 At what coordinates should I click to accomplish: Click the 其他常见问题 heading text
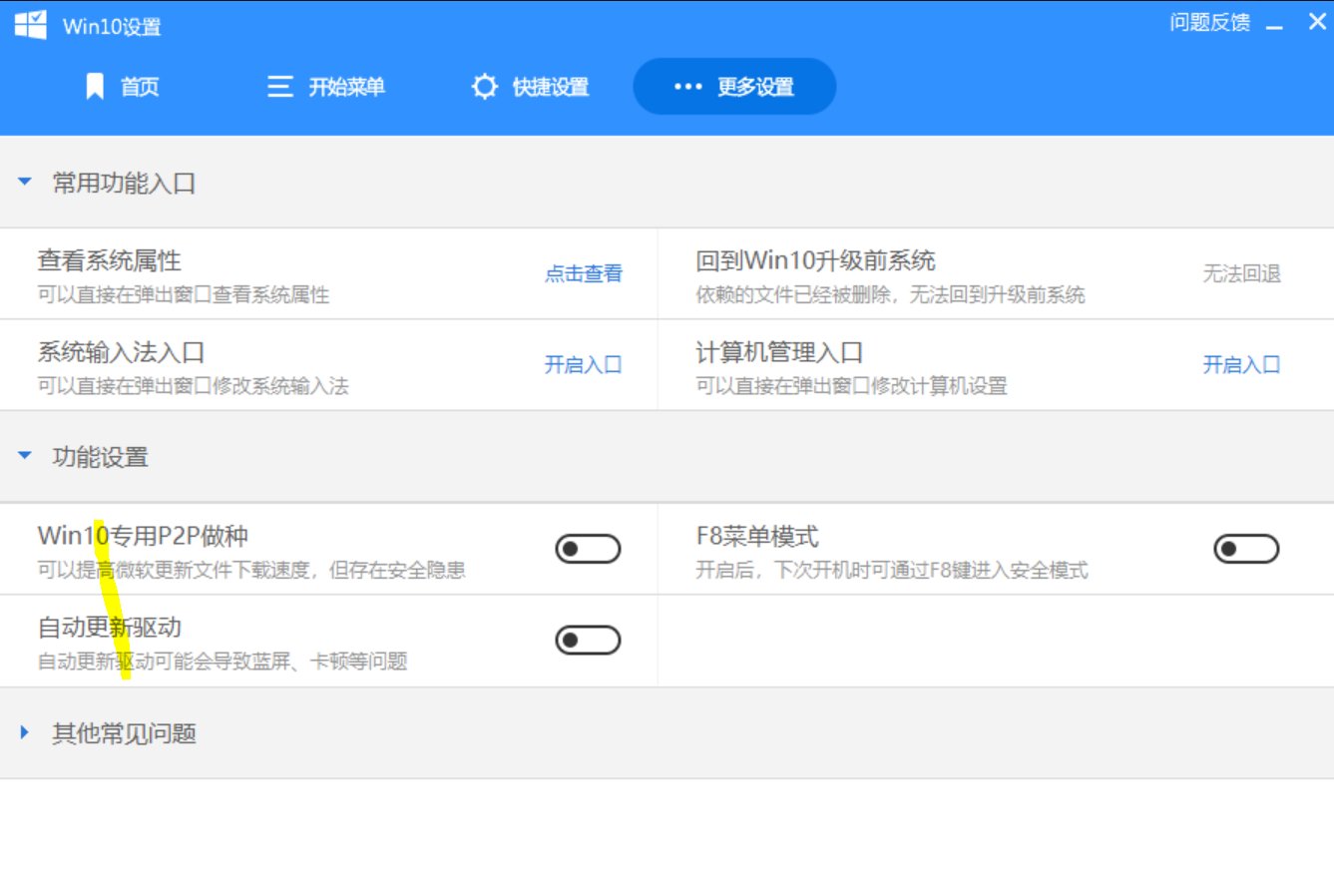click(125, 733)
